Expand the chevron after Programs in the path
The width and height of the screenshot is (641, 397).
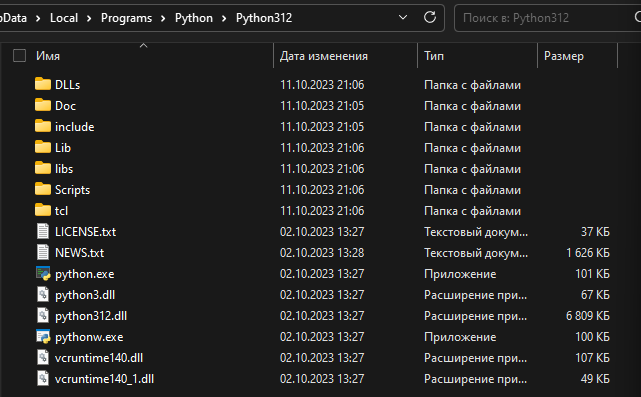pos(163,18)
